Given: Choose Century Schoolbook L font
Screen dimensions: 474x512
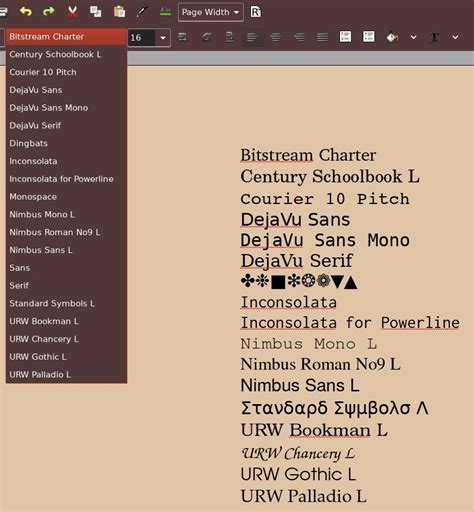Looking at the screenshot, I should (66, 54).
